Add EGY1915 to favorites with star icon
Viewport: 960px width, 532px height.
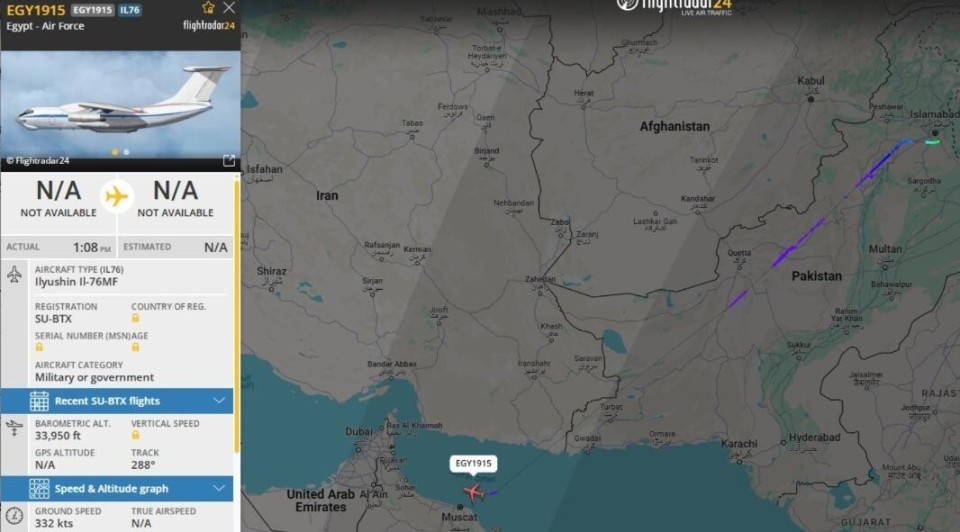pyautogui.click(x=208, y=7)
